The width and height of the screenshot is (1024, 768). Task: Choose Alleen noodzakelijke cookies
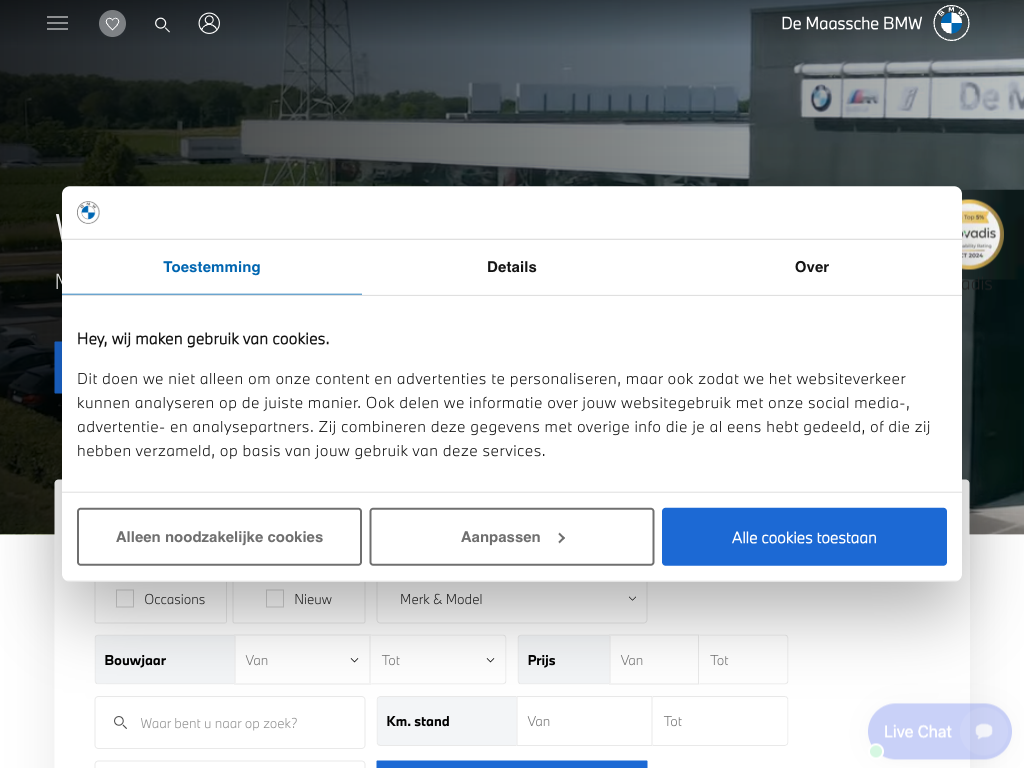(219, 537)
